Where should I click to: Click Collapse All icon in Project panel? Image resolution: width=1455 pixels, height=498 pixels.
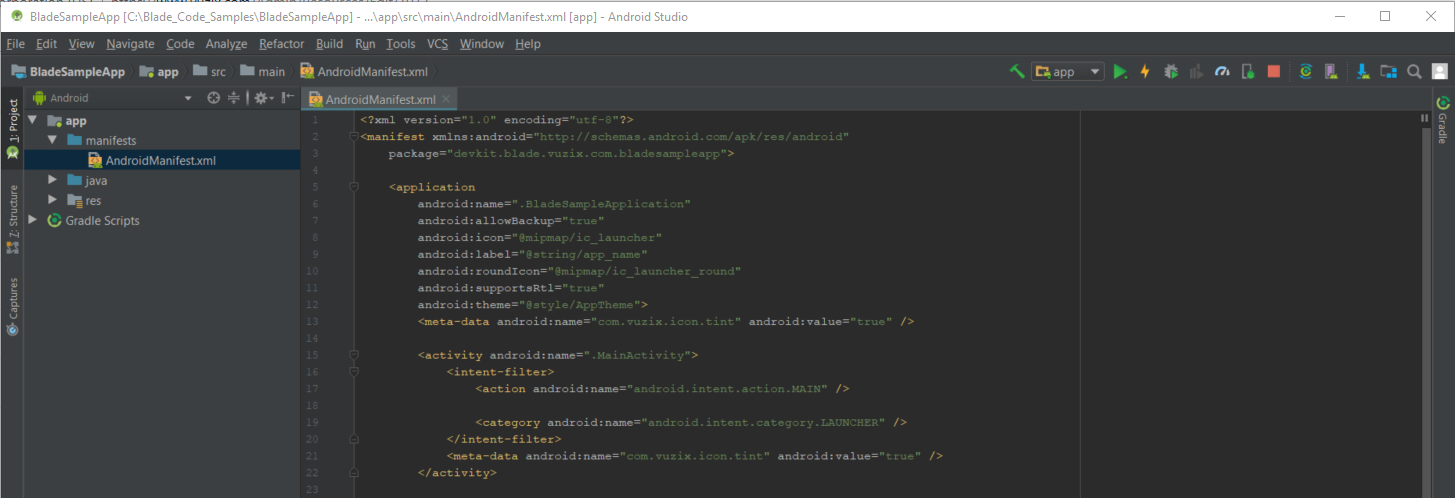(x=234, y=98)
